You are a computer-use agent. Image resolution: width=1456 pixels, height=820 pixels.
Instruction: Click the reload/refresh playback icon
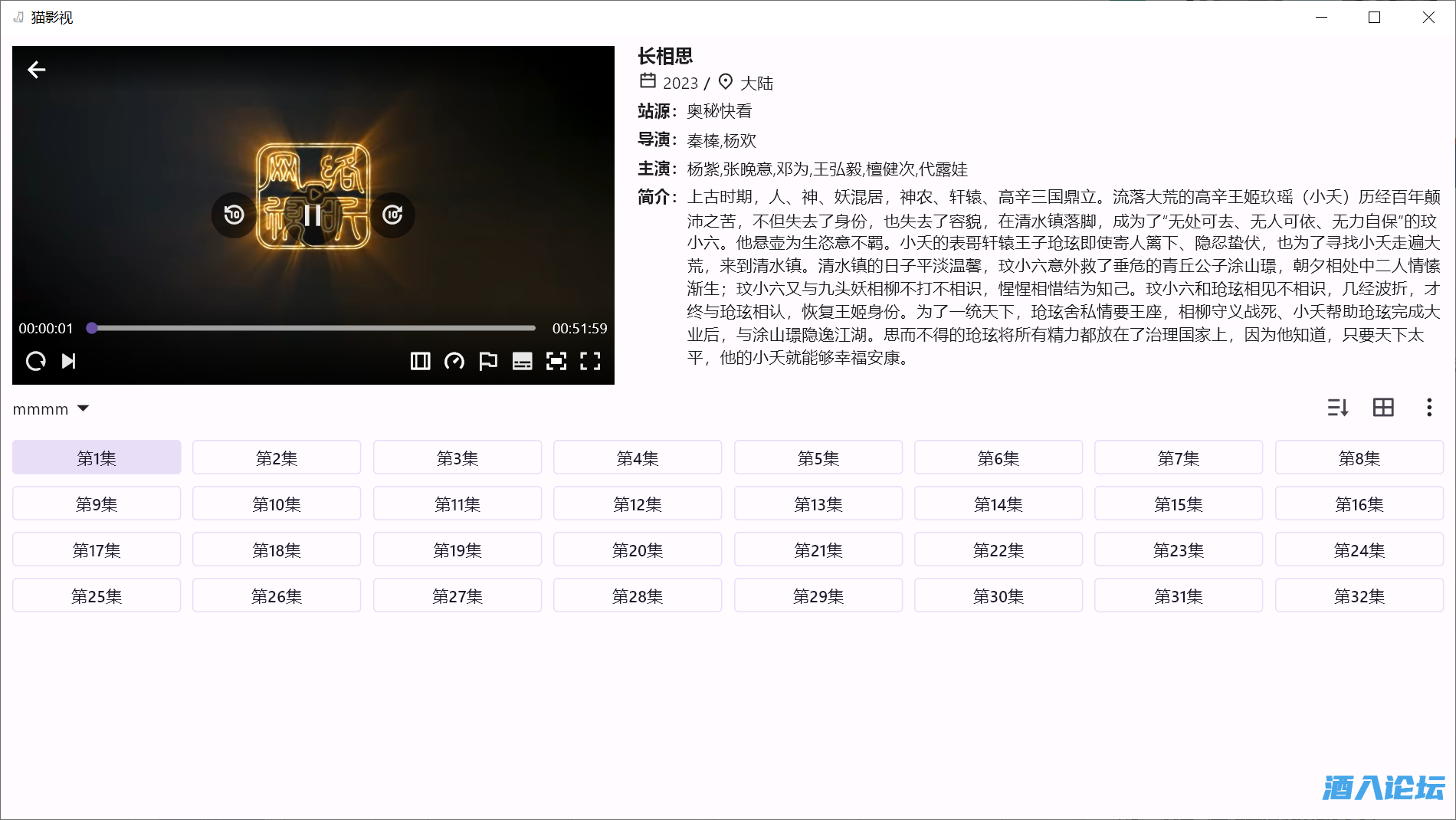tap(36, 361)
